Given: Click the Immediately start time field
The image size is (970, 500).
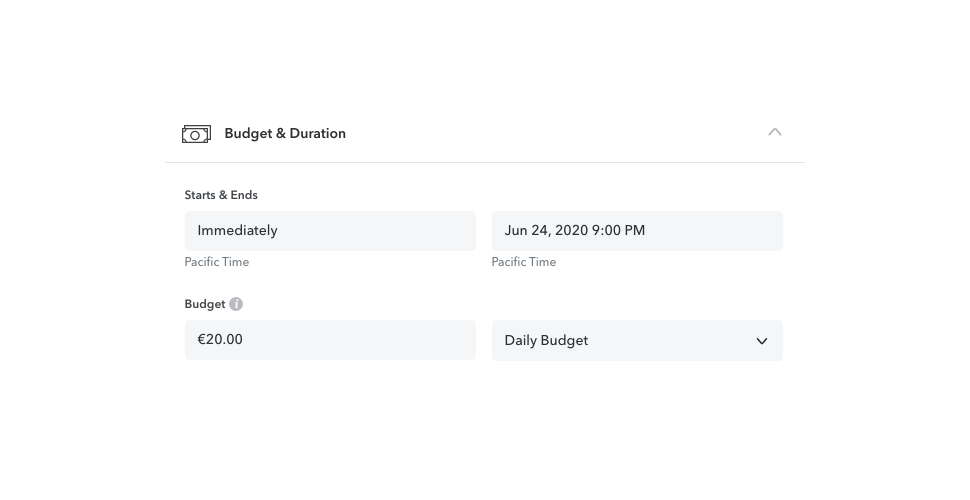Looking at the screenshot, I should coord(330,231).
